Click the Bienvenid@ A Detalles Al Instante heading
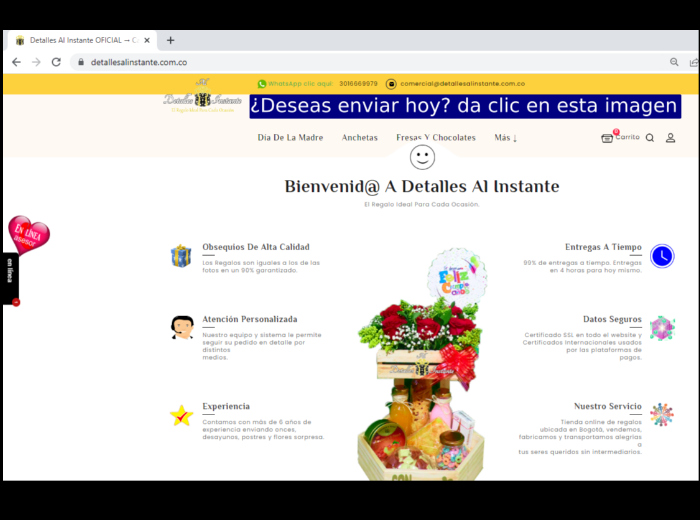700x520 pixels. tap(422, 187)
